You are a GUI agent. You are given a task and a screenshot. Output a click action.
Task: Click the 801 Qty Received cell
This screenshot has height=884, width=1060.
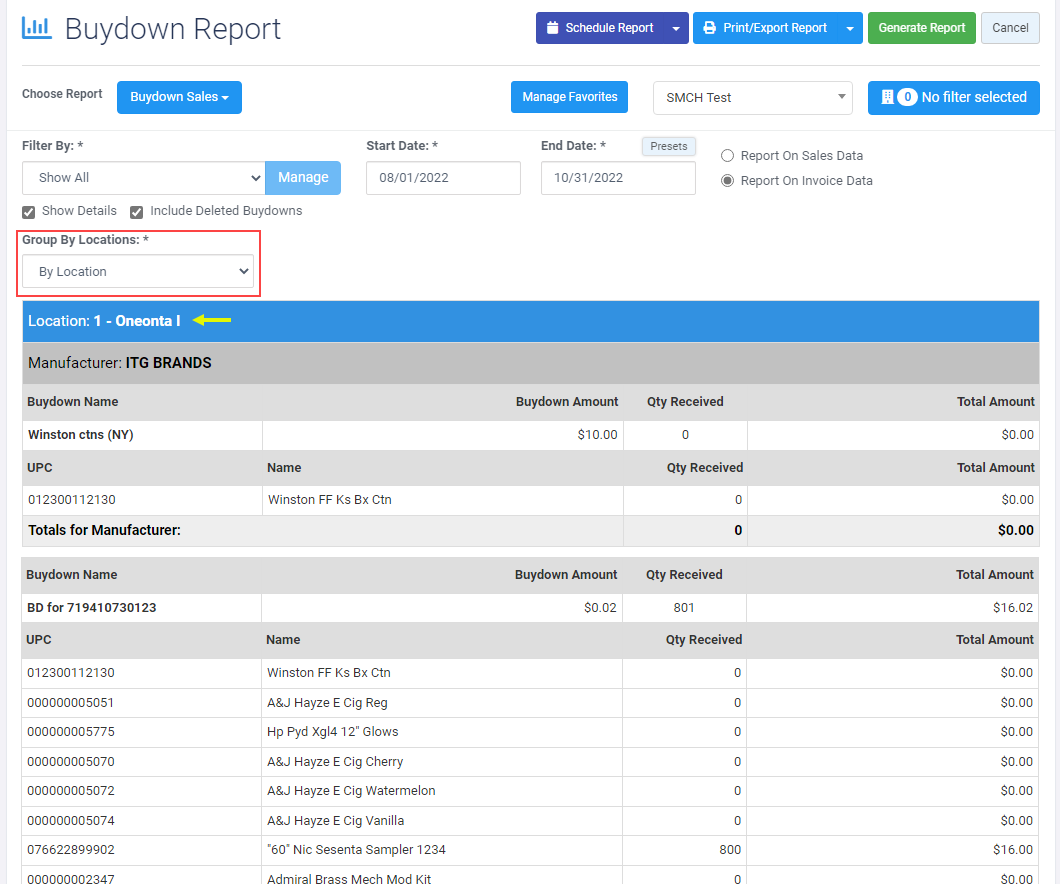[x=684, y=608]
